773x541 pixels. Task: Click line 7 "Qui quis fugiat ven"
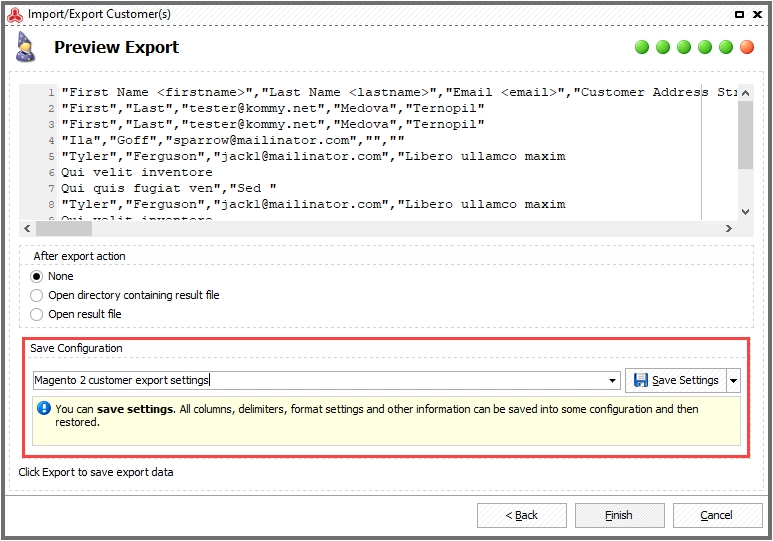169,188
